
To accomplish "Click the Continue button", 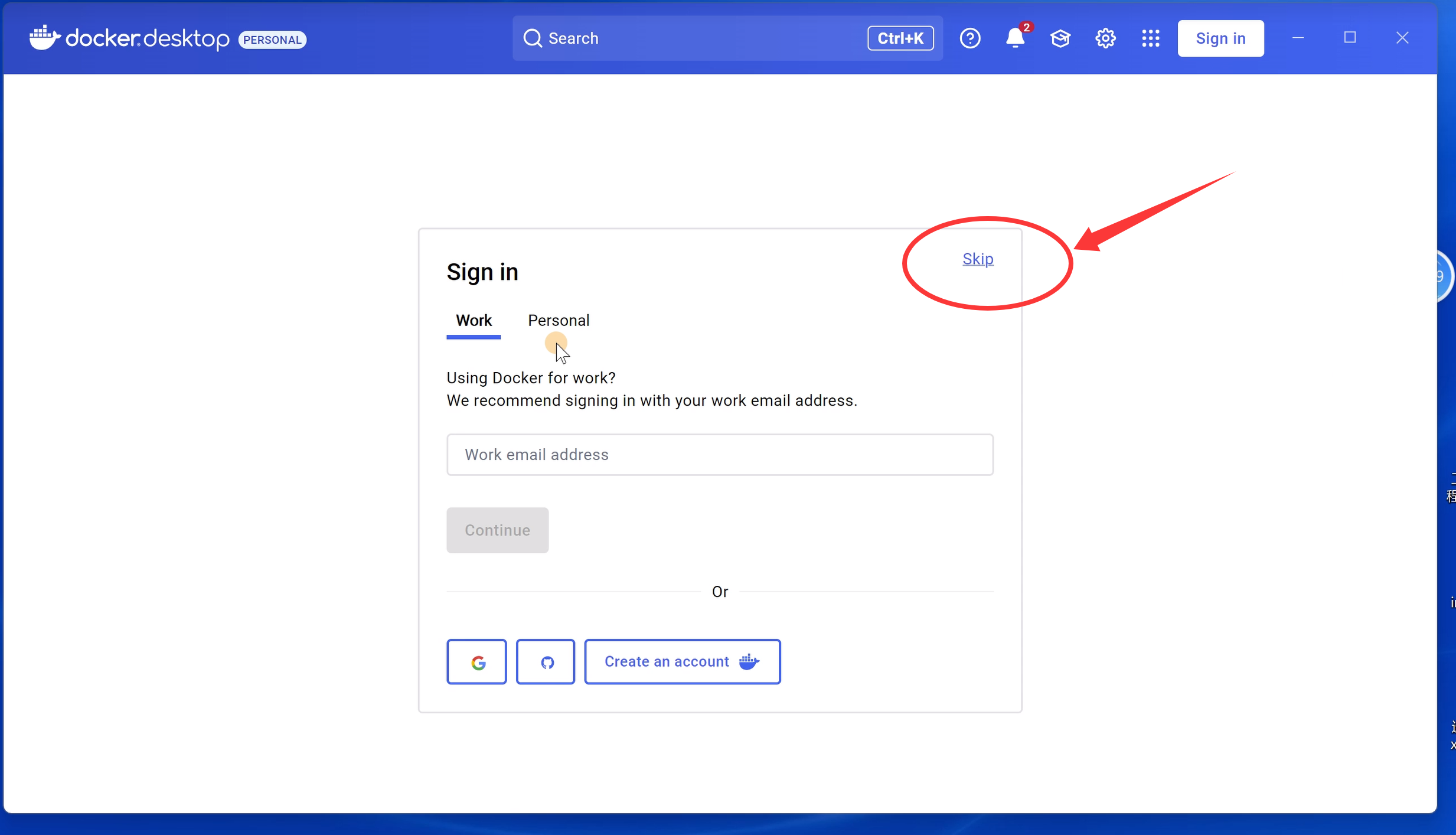I will 497,530.
